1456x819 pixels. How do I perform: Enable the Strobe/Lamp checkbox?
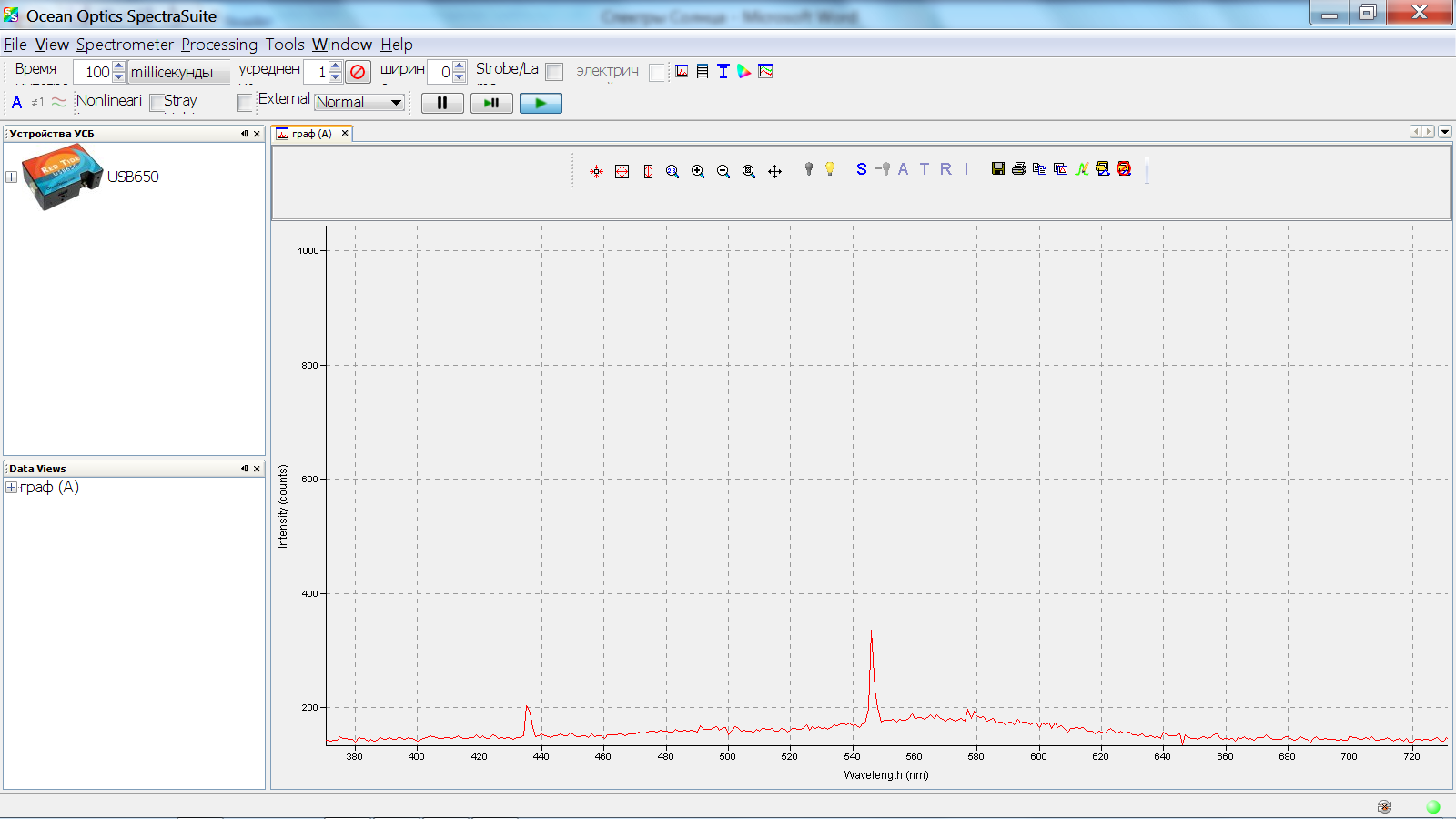pos(554,72)
